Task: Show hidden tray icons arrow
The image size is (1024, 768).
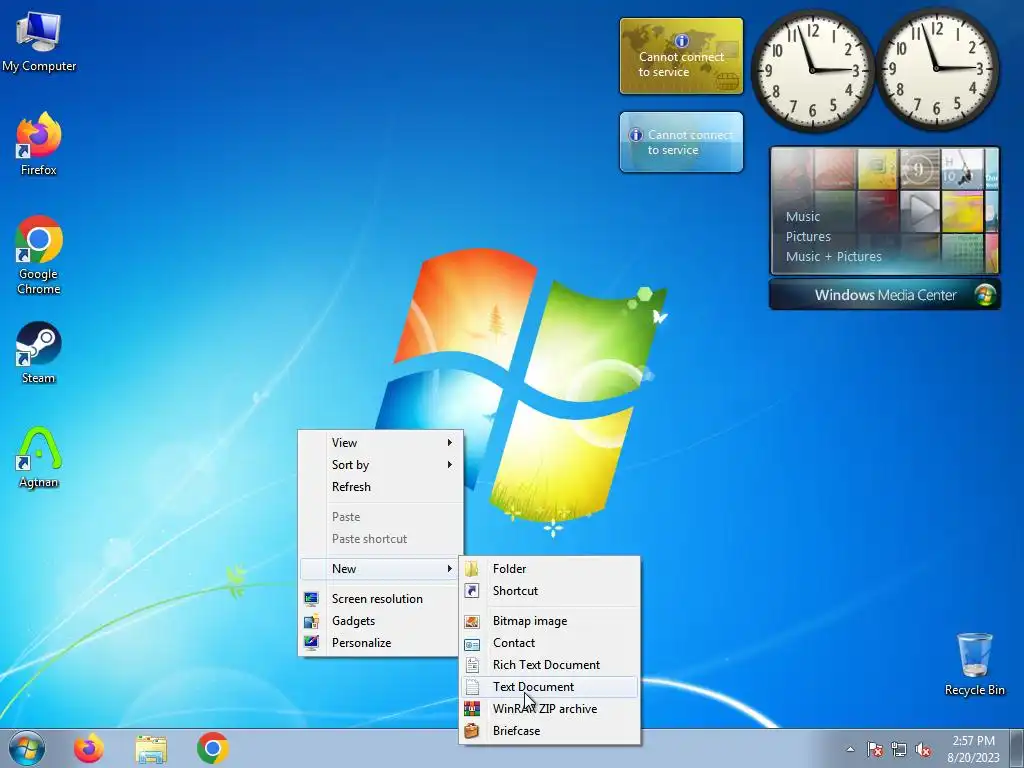Action: coord(850,749)
